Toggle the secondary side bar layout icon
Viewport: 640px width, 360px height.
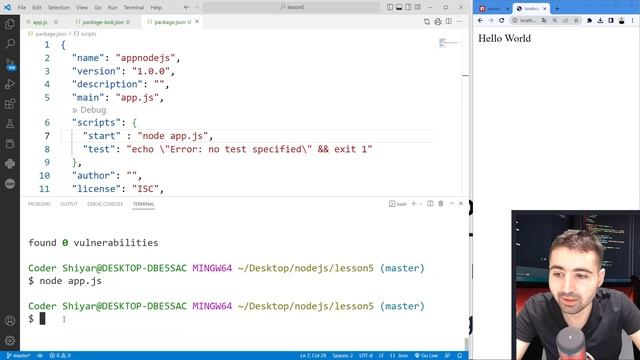408,7
